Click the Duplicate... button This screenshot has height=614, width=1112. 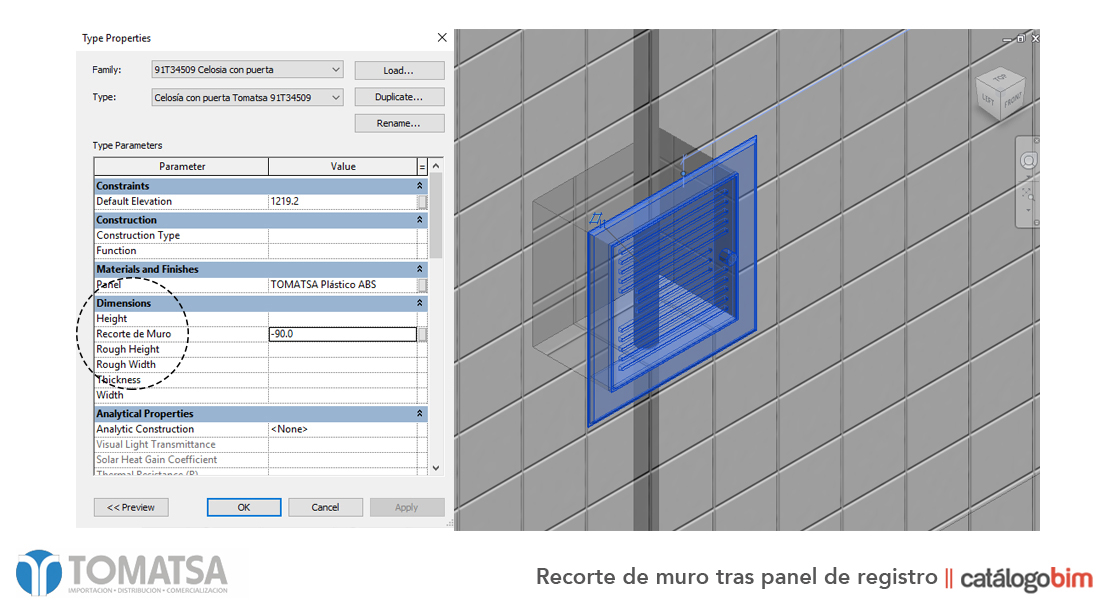(x=399, y=97)
